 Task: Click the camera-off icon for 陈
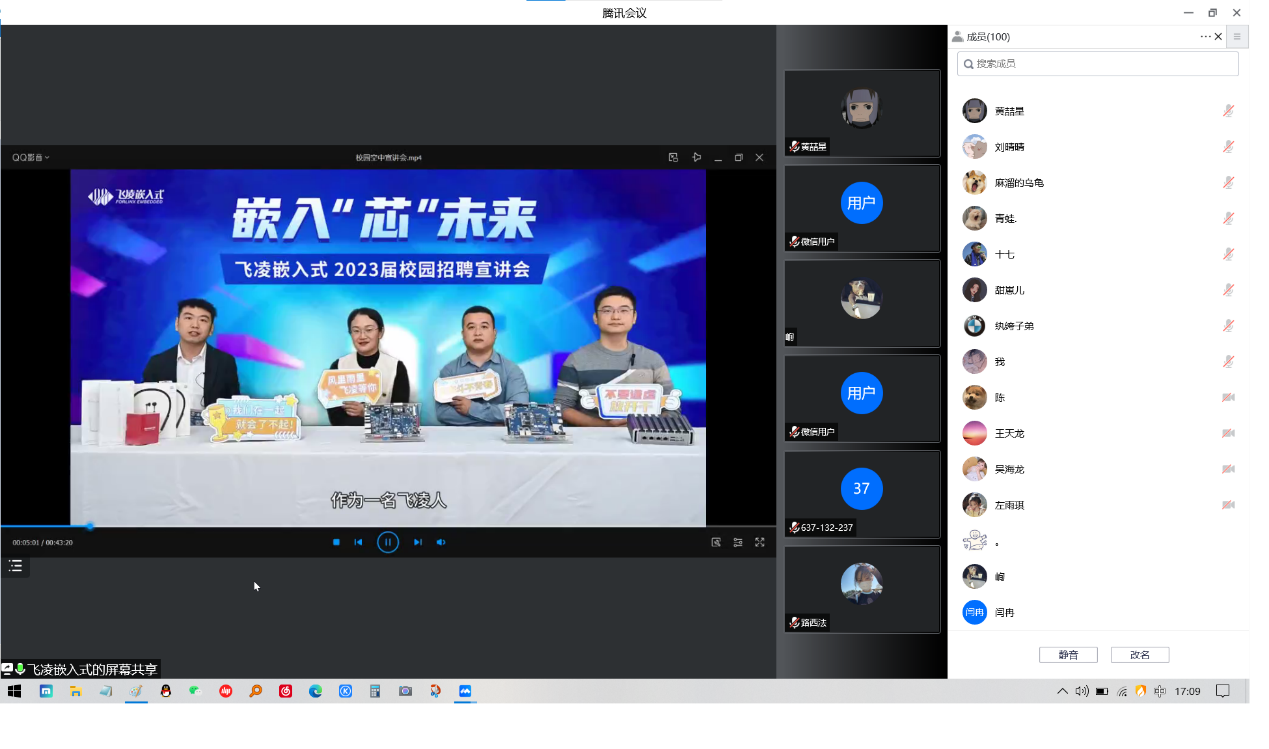pos(1228,397)
